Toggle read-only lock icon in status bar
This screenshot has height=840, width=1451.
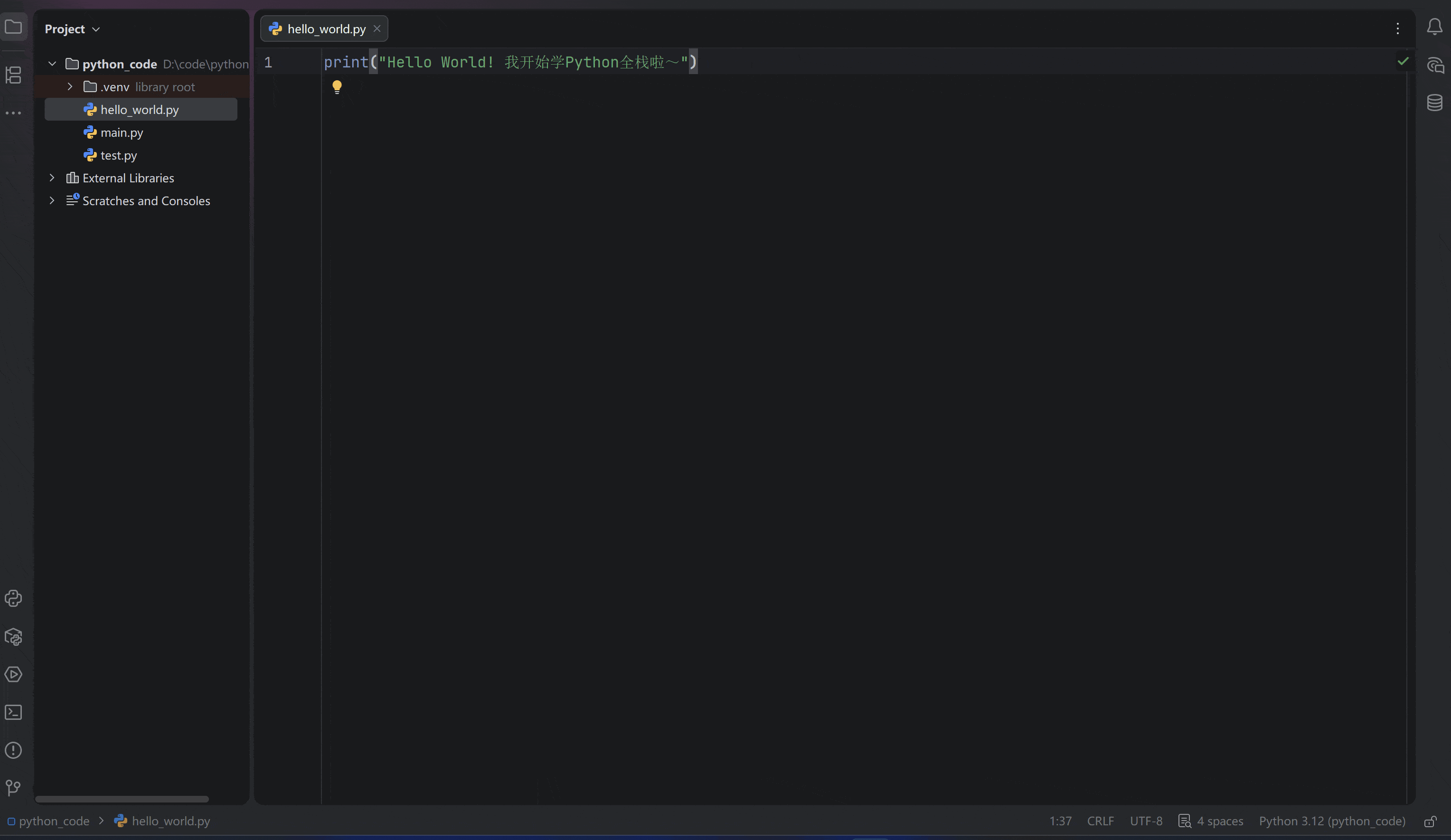(x=1430, y=821)
